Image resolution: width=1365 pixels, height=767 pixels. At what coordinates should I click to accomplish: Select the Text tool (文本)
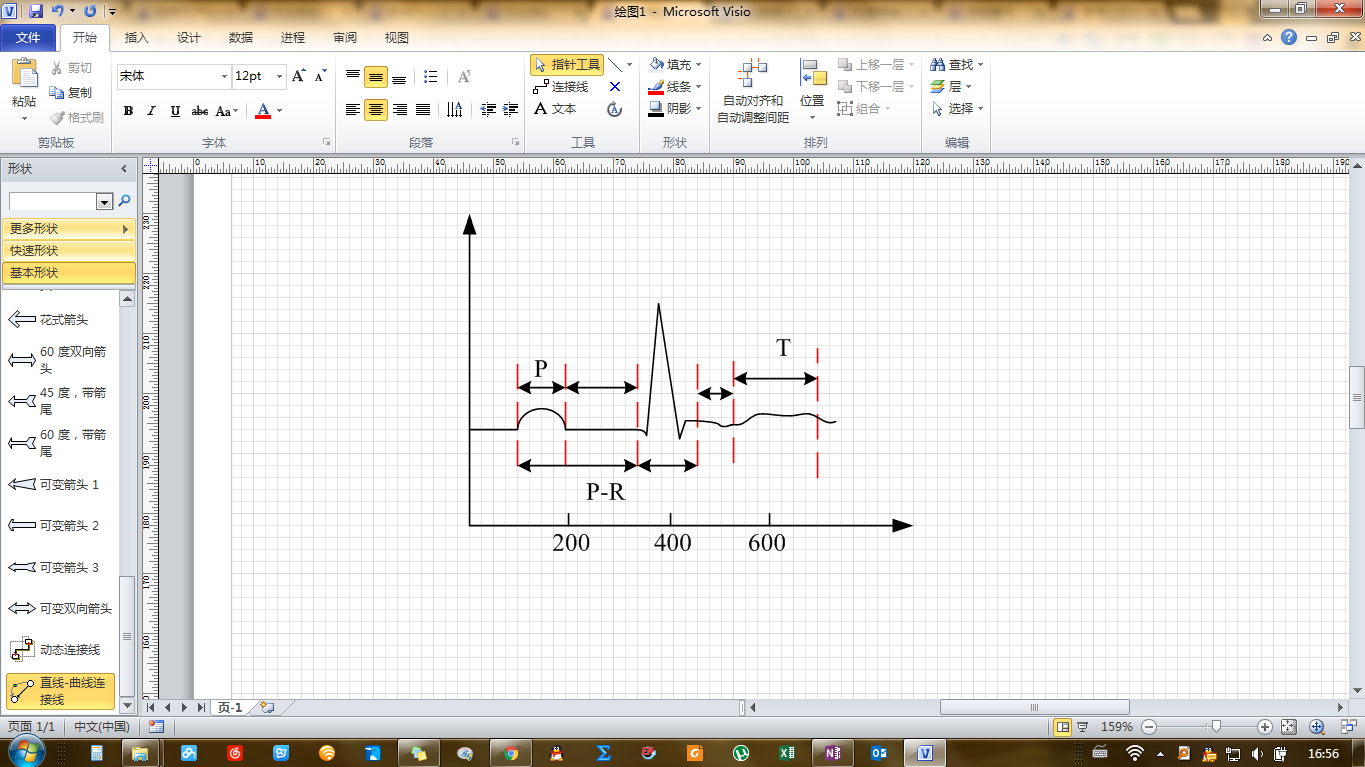[555, 109]
